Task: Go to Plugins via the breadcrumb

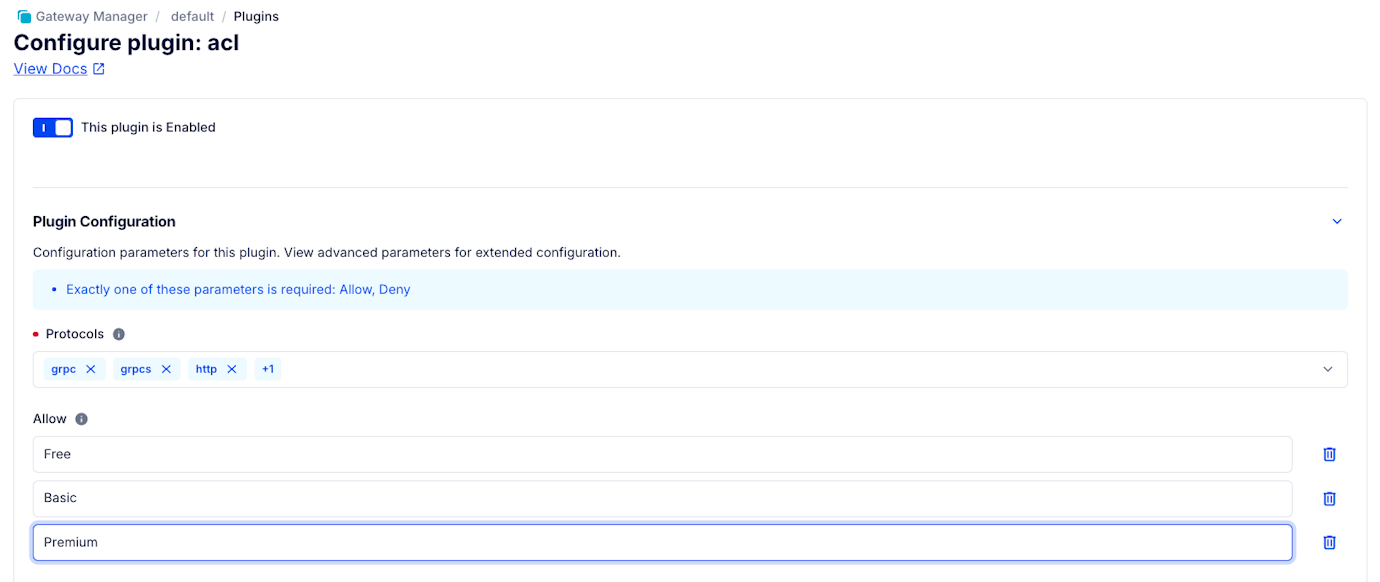Action: (x=256, y=16)
